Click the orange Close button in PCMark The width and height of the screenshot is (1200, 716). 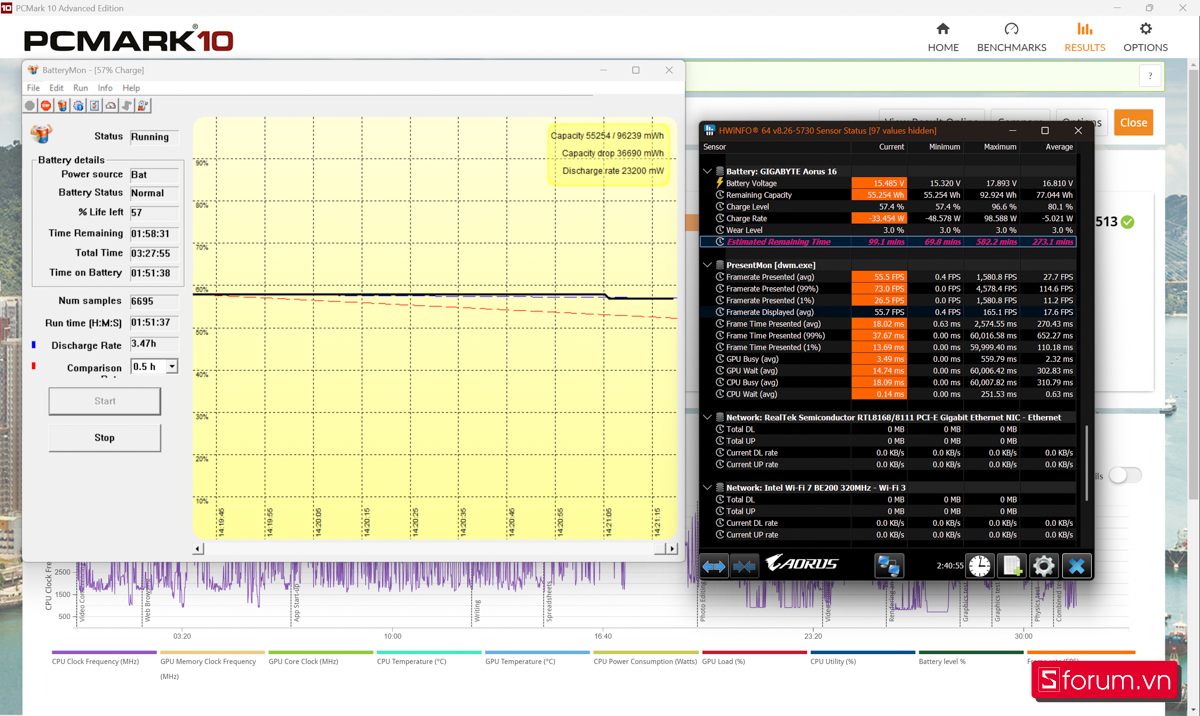click(1133, 122)
